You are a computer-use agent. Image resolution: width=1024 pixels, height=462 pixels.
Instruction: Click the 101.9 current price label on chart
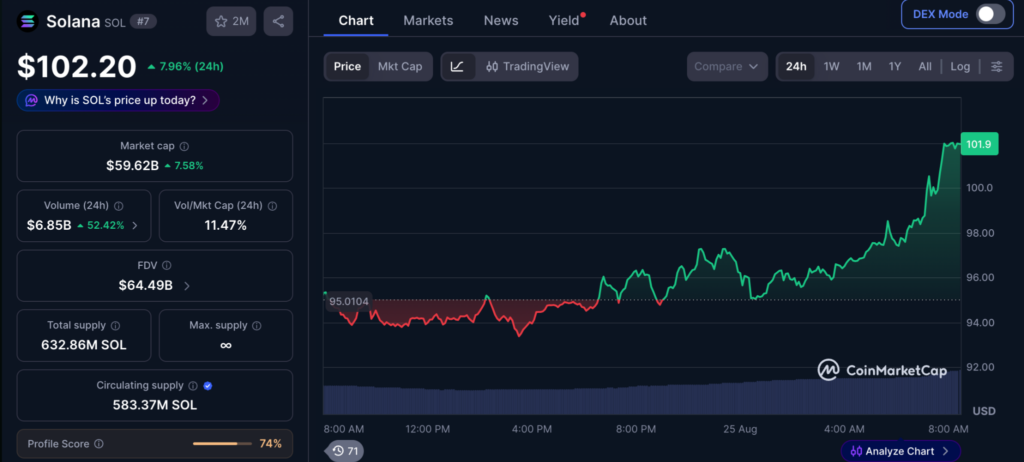point(979,144)
